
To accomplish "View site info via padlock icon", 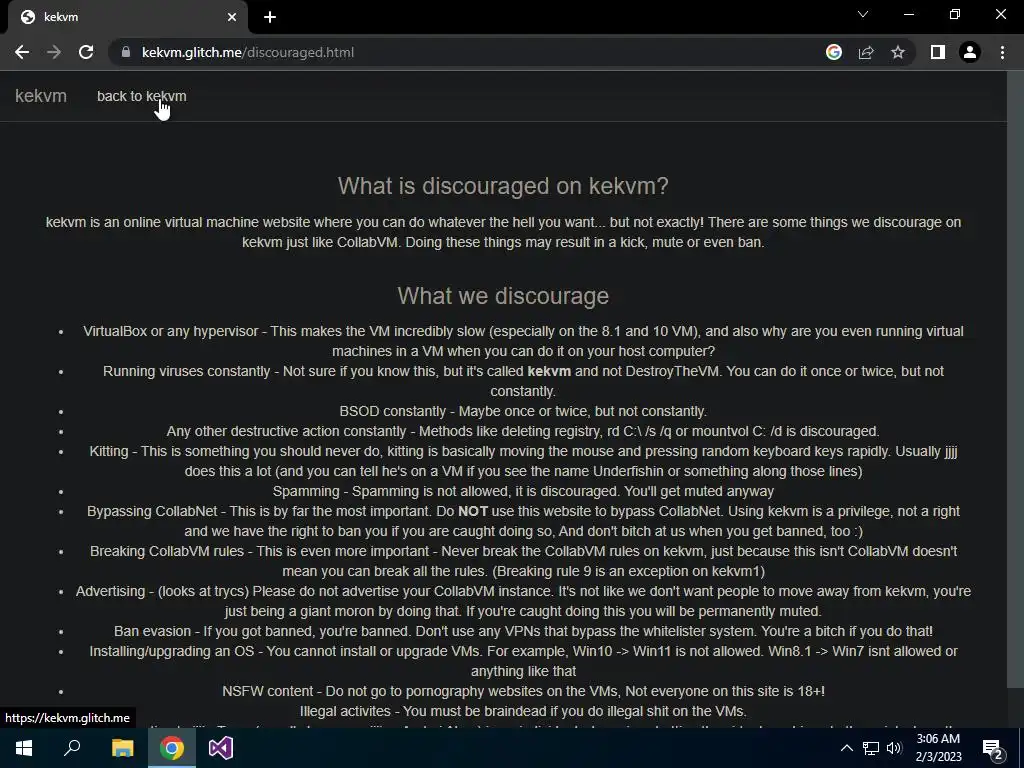I will point(126,52).
